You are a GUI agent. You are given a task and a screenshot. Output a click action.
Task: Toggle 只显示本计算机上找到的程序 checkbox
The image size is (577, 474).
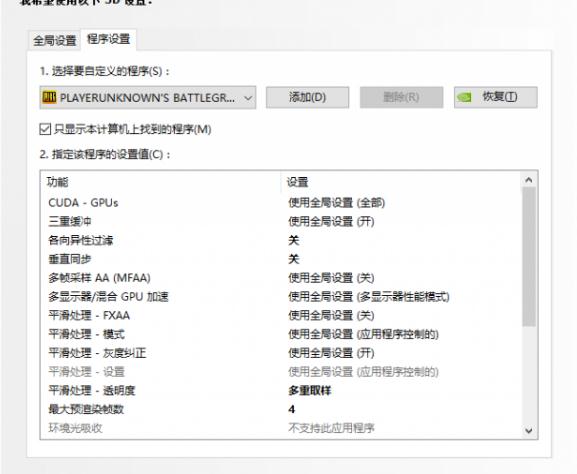pyautogui.click(x=45, y=129)
